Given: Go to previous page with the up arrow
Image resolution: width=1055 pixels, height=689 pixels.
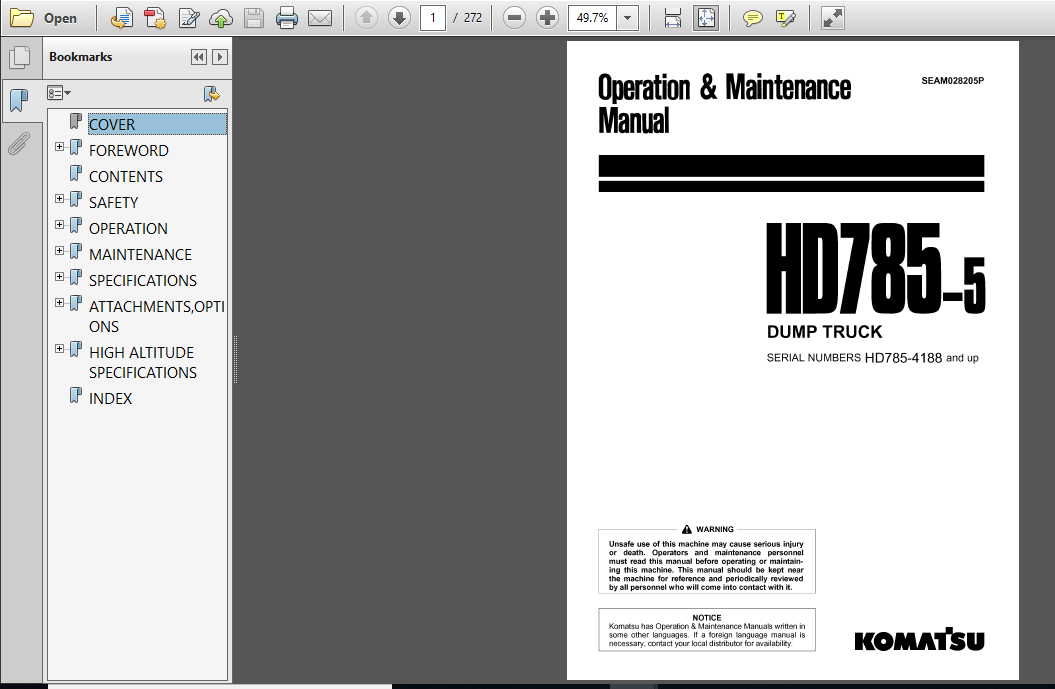Looking at the screenshot, I should pos(366,18).
